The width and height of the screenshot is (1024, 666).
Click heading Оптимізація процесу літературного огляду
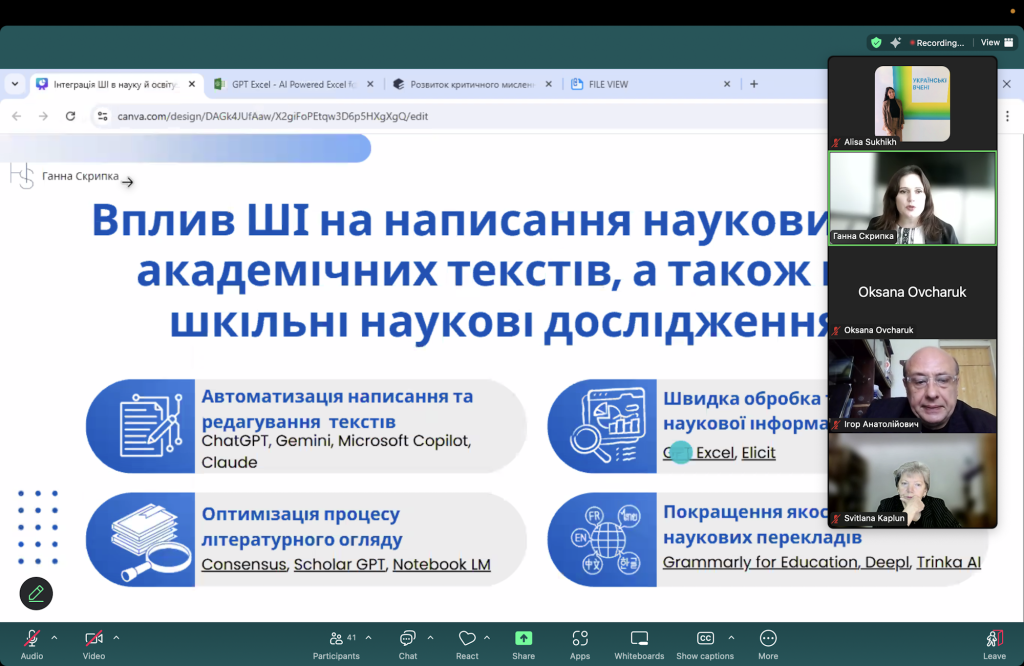click(302, 526)
